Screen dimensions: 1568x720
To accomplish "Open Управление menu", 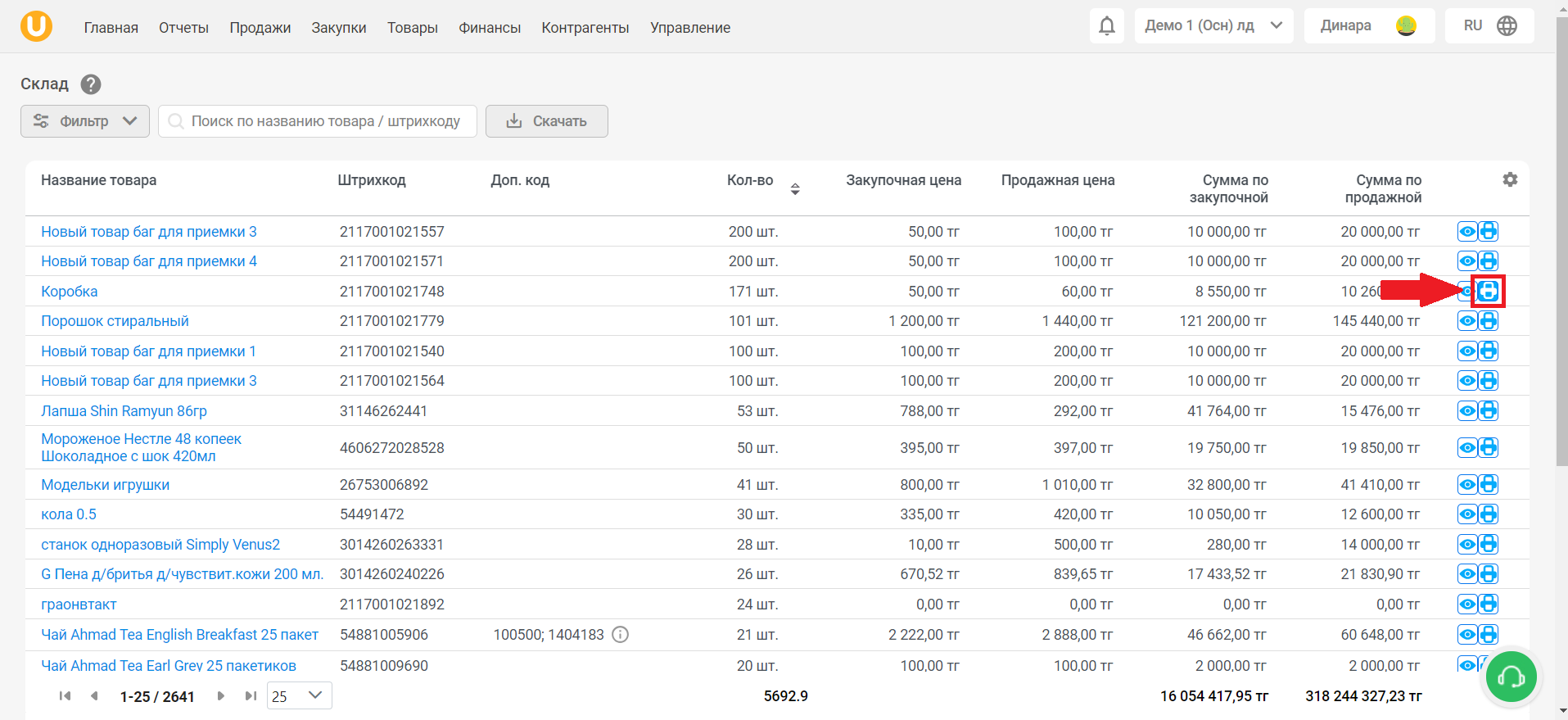I will pyautogui.click(x=690, y=28).
